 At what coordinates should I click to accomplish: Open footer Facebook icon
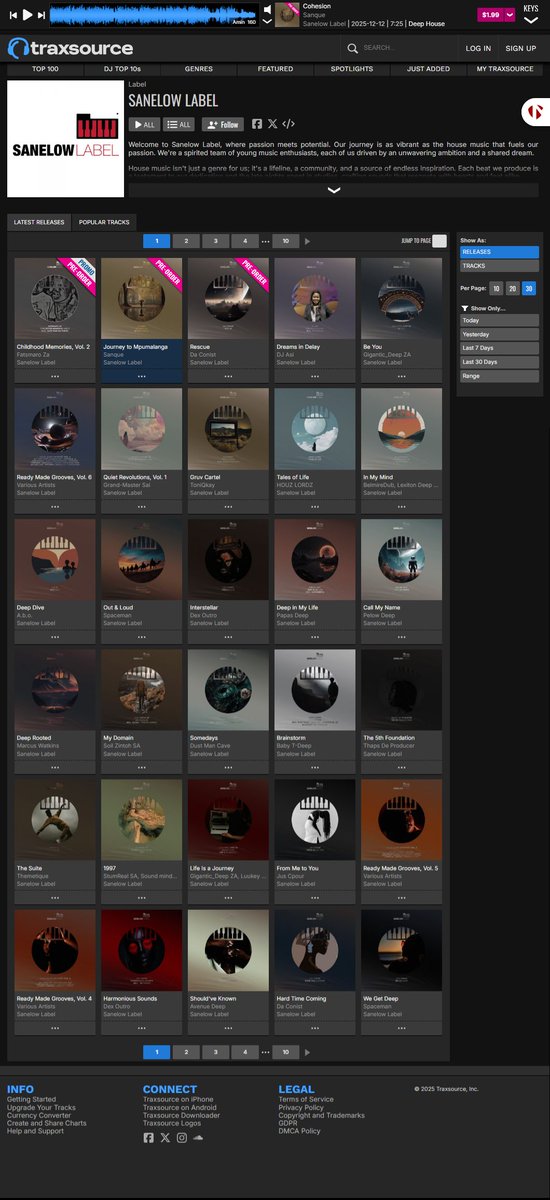click(148, 1138)
